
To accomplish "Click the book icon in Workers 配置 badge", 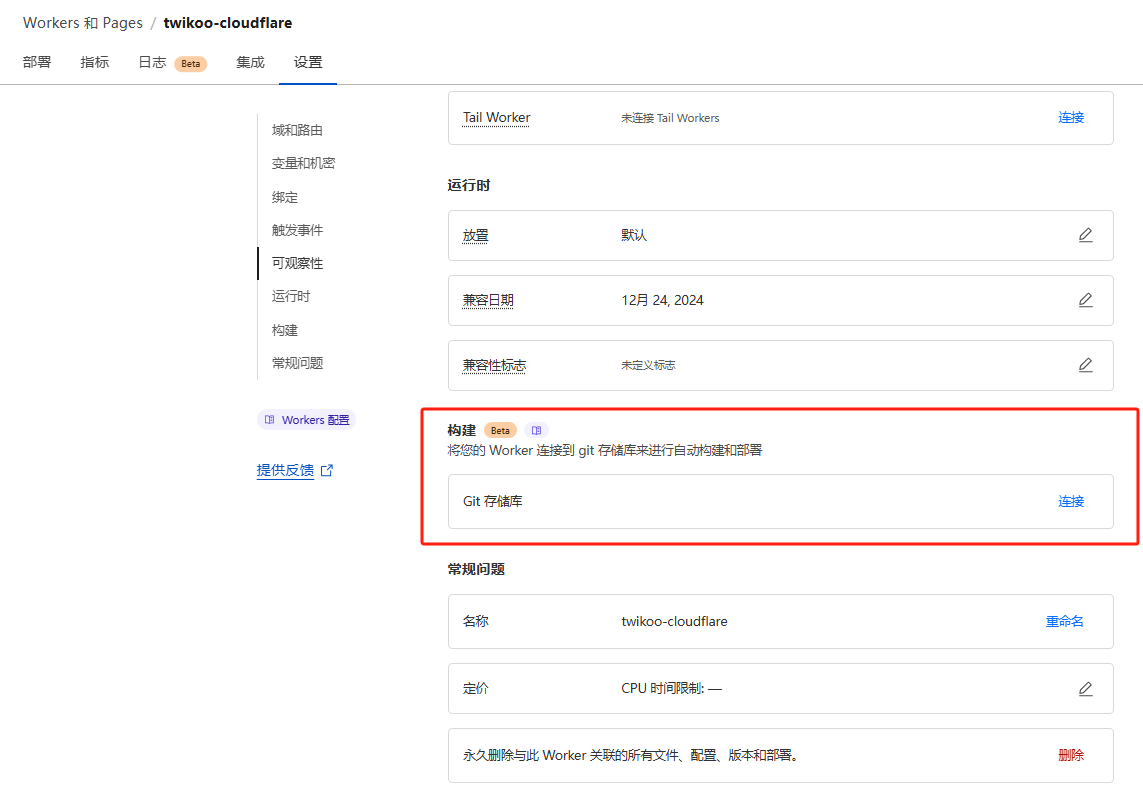I will pos(270,419).
